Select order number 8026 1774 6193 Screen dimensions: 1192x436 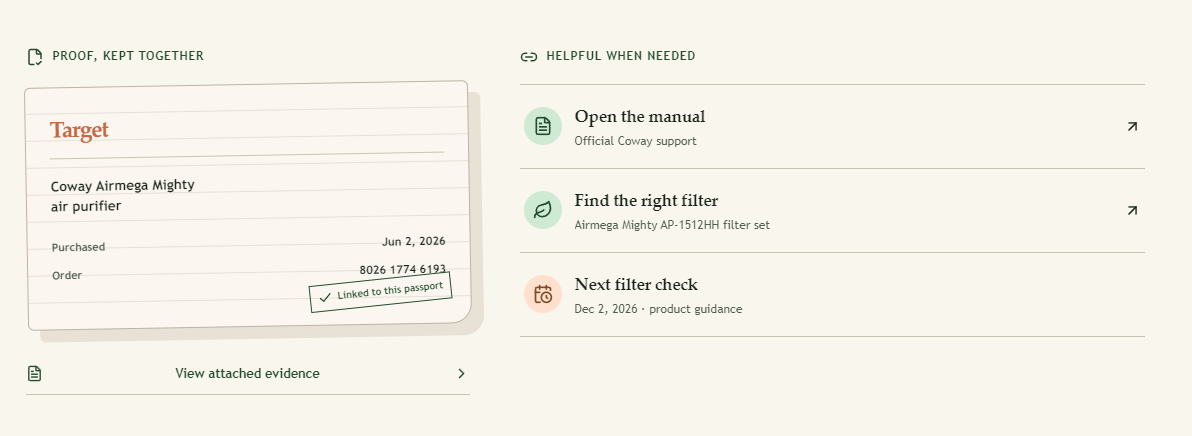pyautogui.click(x=402, y=270)
